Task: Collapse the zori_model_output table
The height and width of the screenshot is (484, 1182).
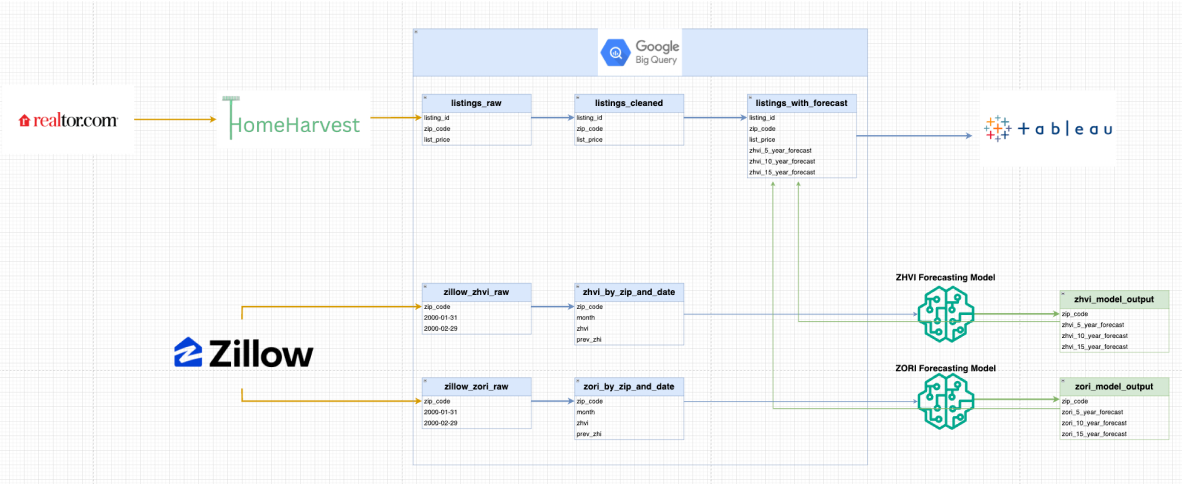Action: pos(1063,381)
